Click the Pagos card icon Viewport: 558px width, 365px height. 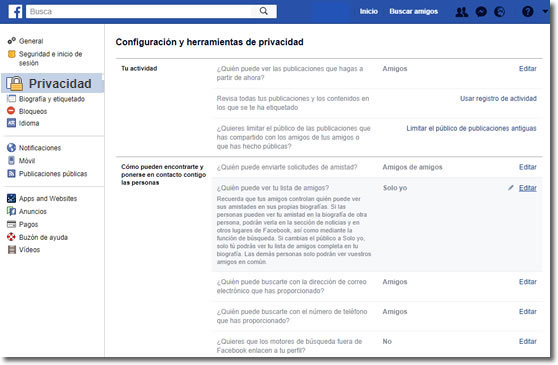11,224
